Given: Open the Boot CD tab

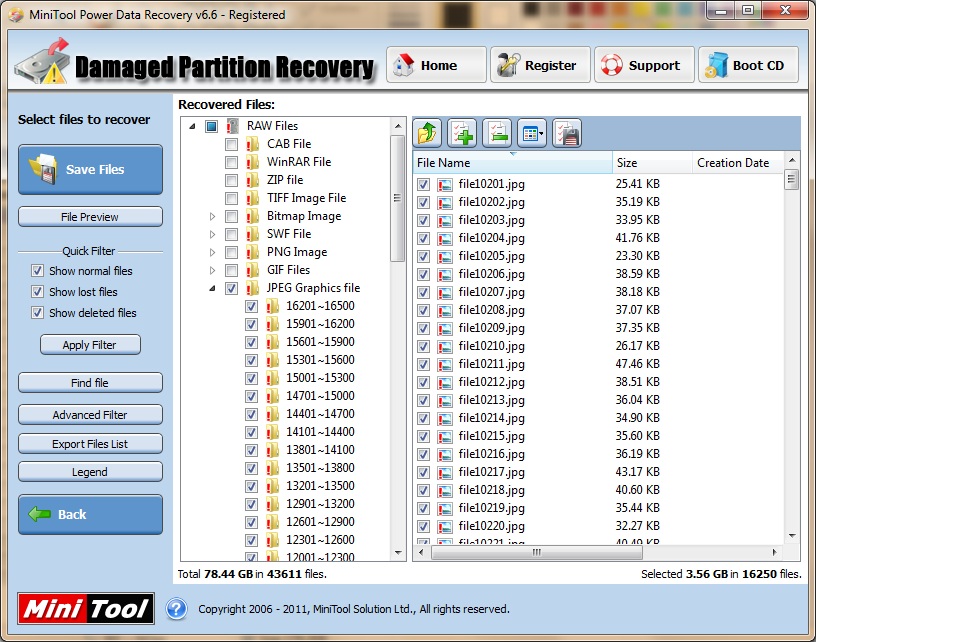Looking at the screenshot, I should (x=748, y=65).
